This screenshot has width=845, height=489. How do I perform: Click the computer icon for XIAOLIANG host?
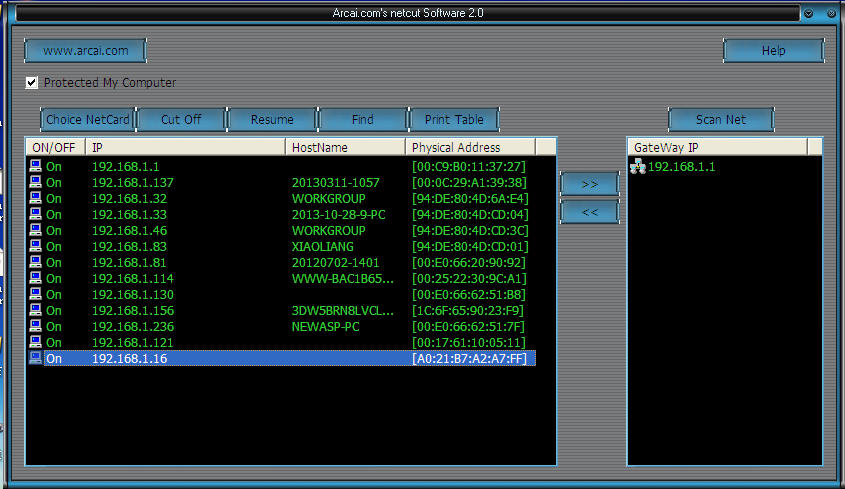35,247
